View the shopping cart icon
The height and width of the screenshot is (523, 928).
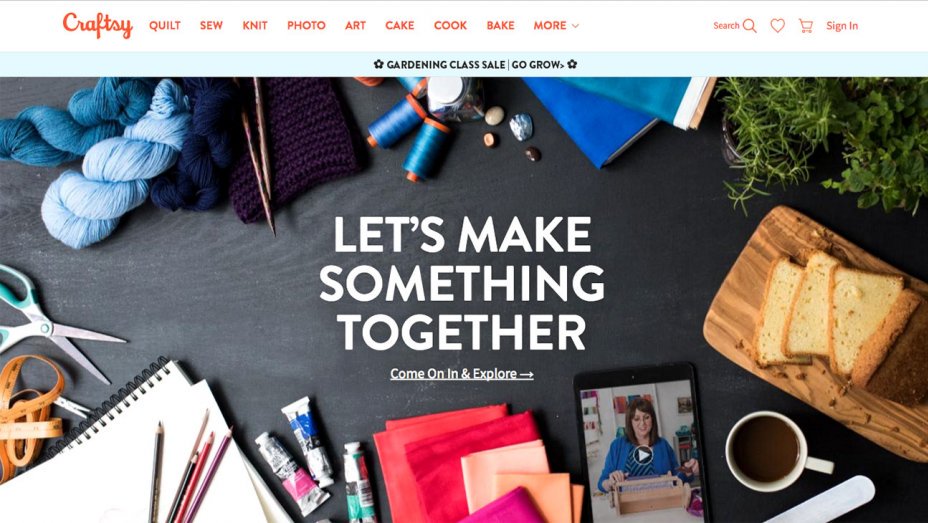(805, 25)
